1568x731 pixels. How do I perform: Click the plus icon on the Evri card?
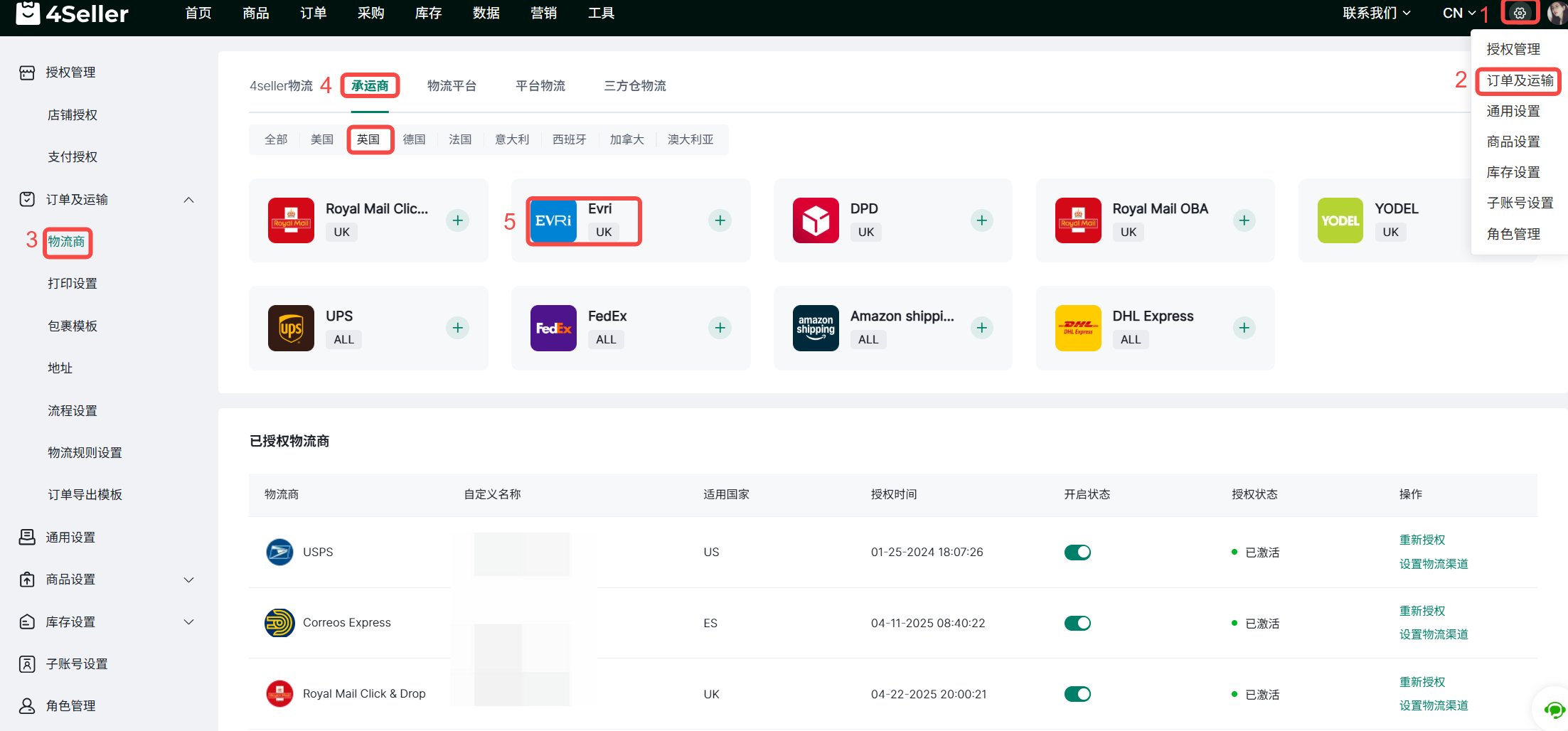tap(720, 220)
